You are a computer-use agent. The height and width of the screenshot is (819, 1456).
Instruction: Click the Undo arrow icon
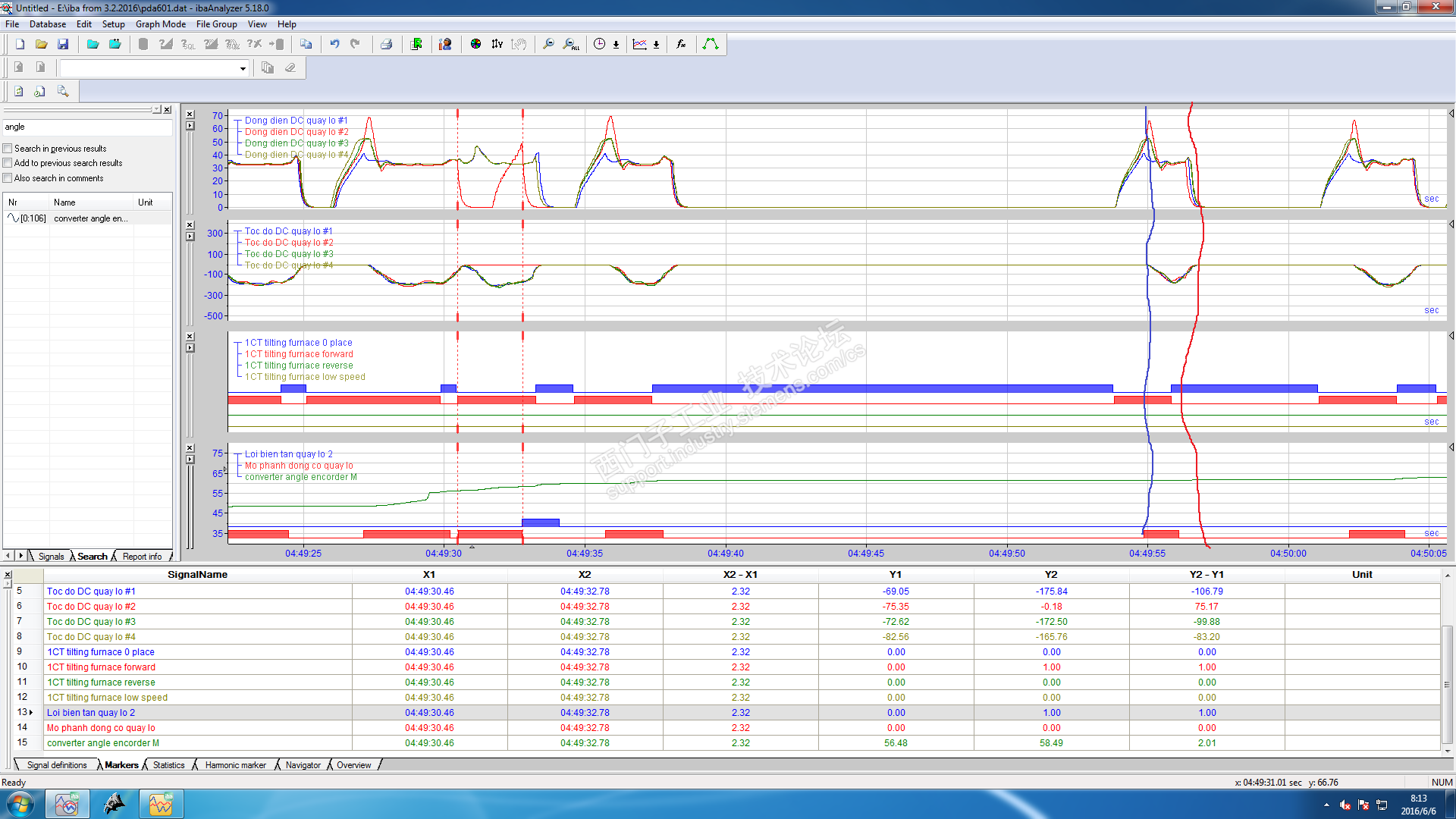334,45
